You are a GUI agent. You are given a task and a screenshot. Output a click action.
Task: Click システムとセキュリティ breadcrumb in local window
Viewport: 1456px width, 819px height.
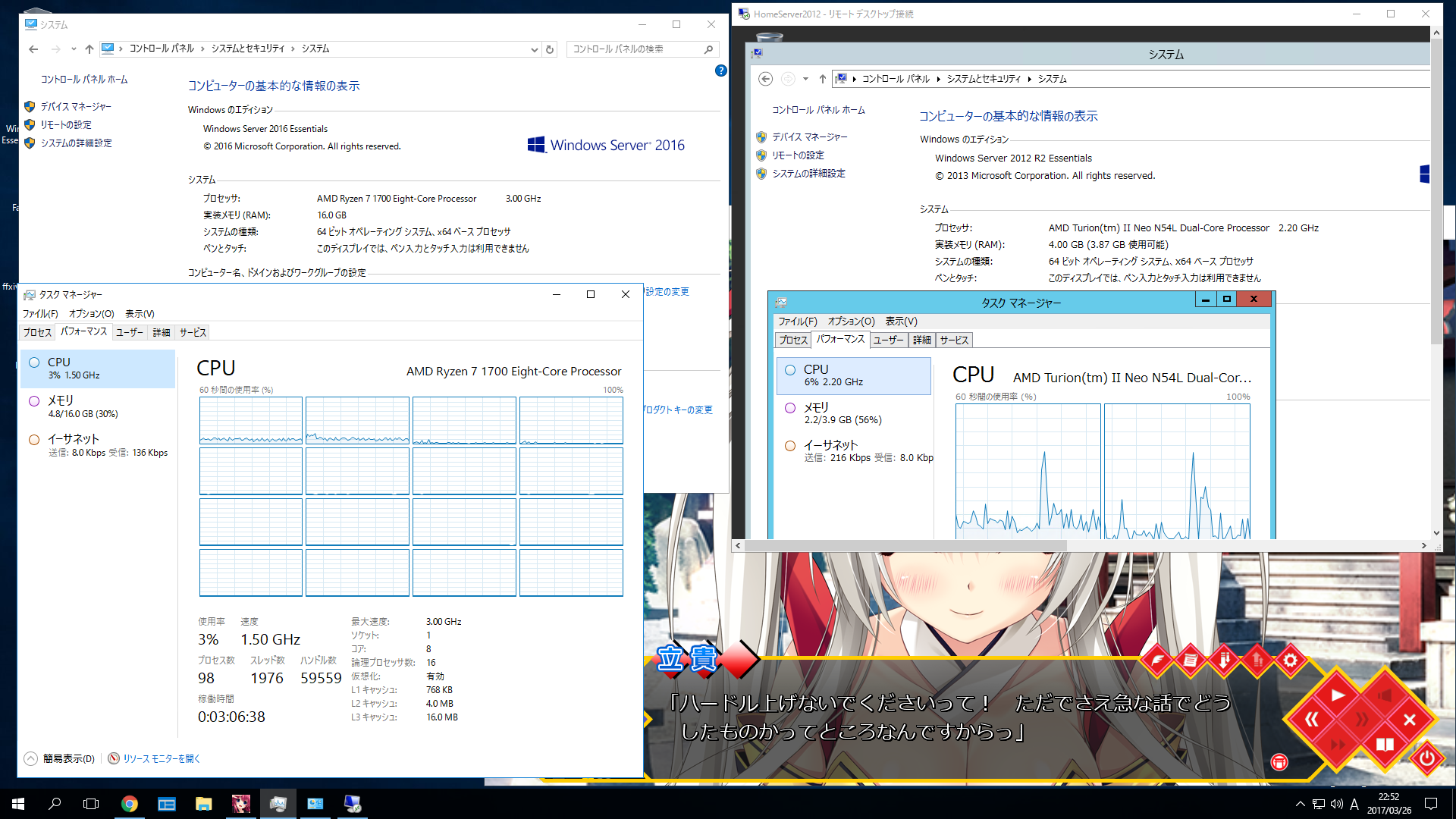pyautogui.click(x=248, y=49)
